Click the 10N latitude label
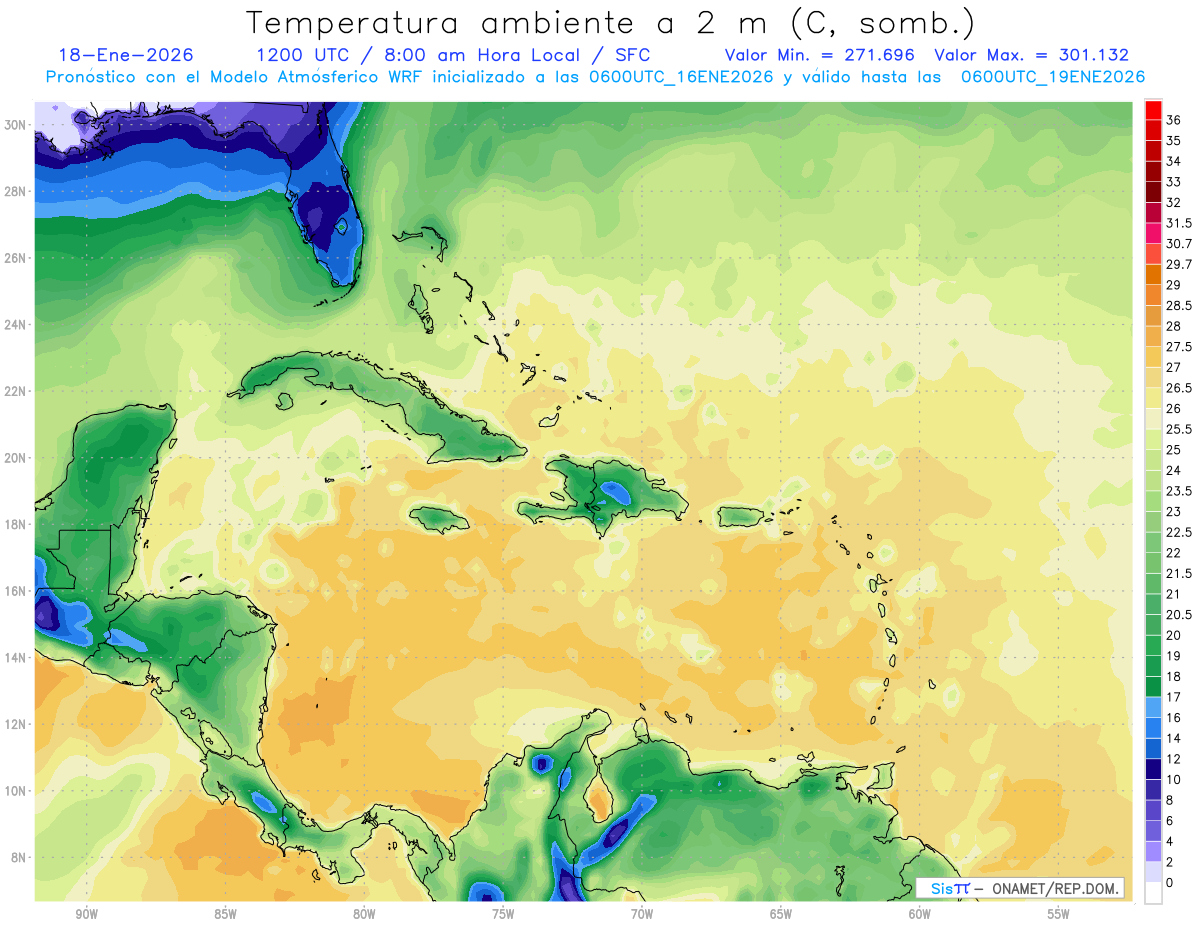The image size is (1200, 927). [x=15, y=791]
